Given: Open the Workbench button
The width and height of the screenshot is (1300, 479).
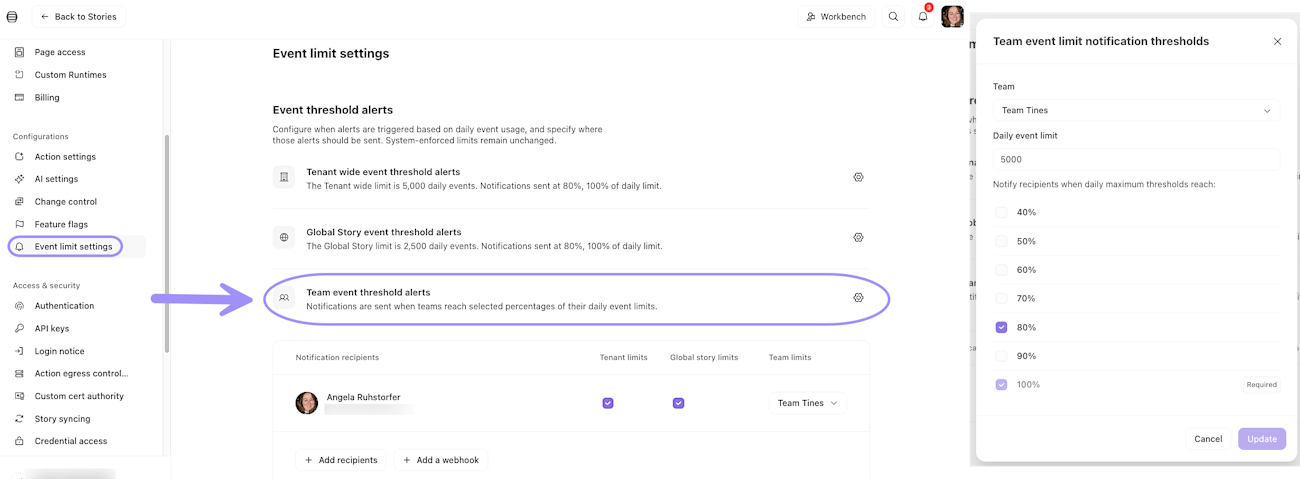Looking at the screenshot, I should (836, 17).
